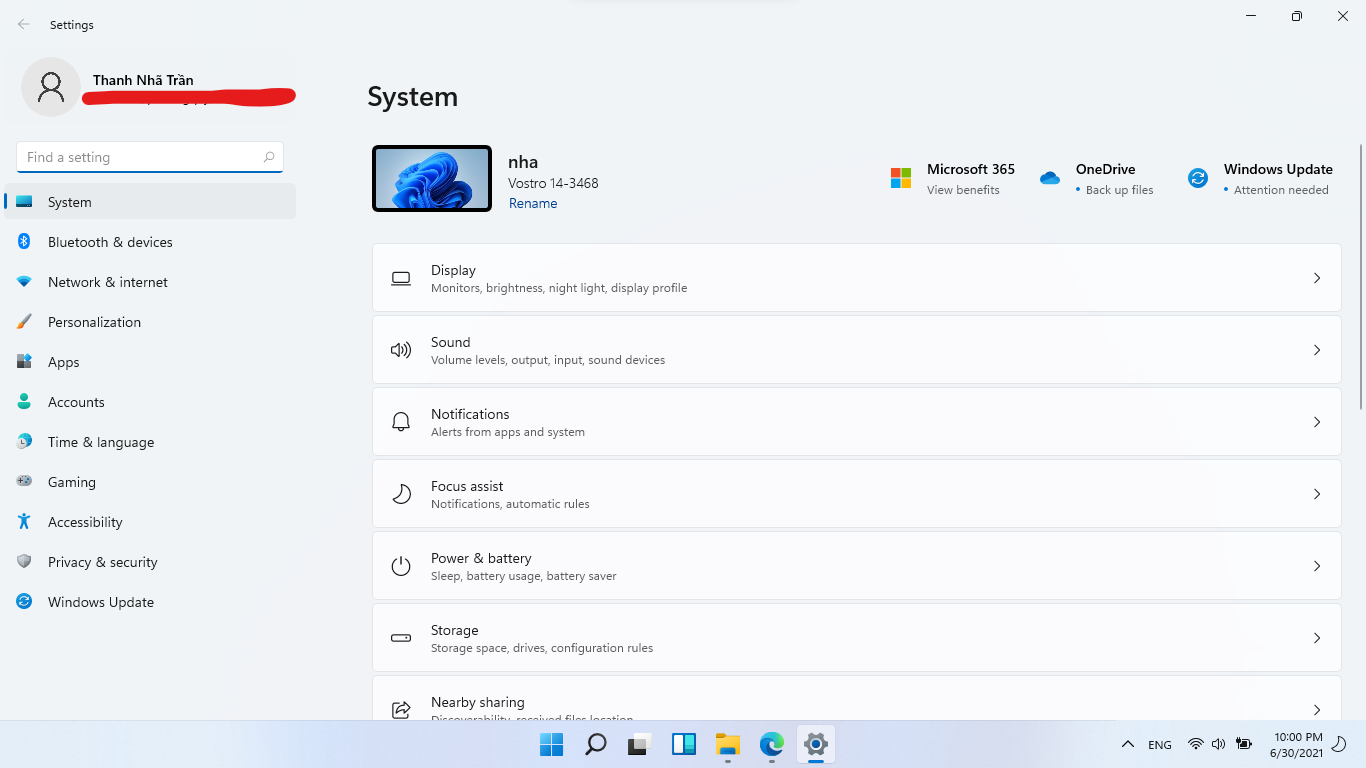Screen dimensions: 1366x768
Task: Open Time & language section
Action: tap(150, 442)
